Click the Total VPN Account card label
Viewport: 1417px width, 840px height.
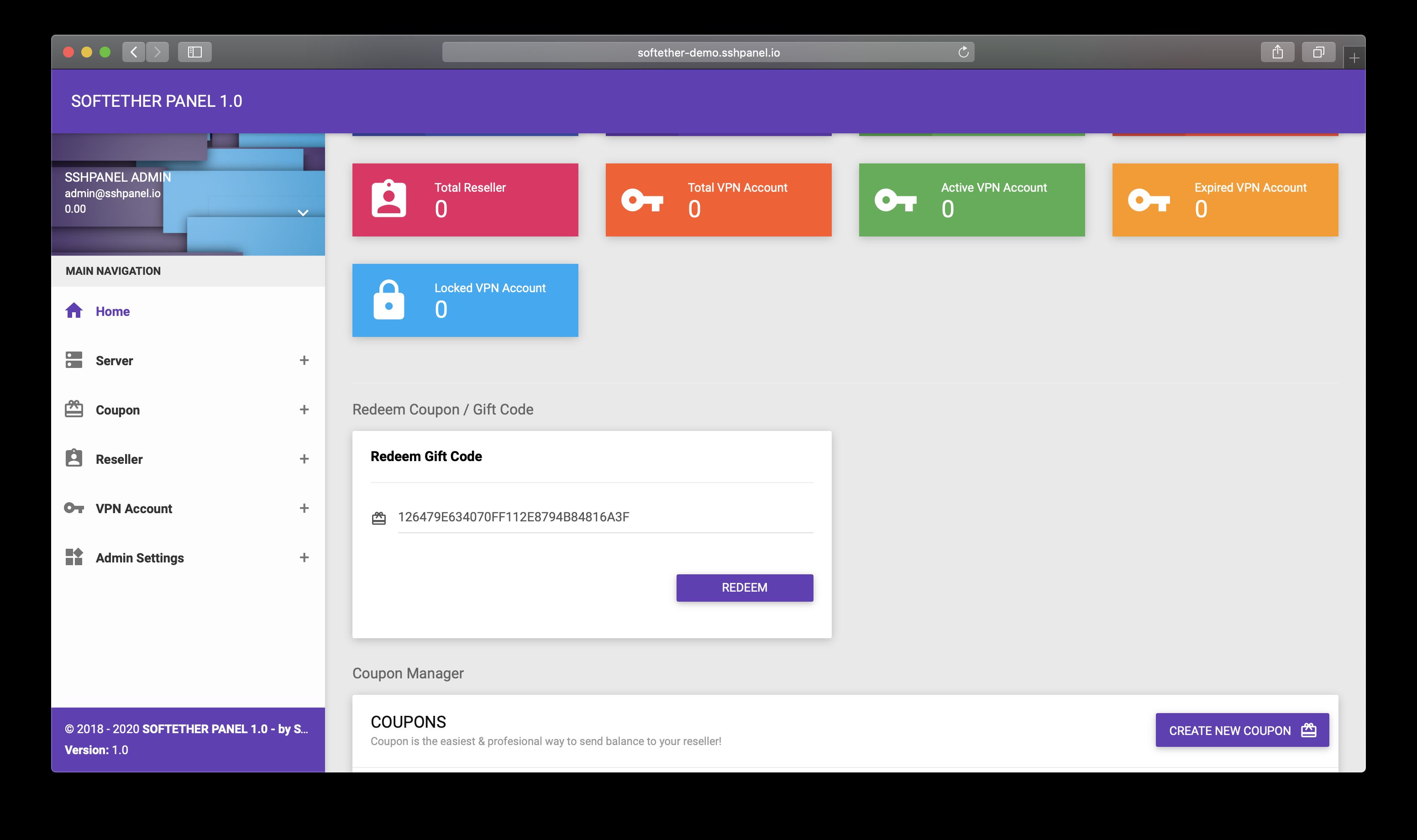coord(737,187)
